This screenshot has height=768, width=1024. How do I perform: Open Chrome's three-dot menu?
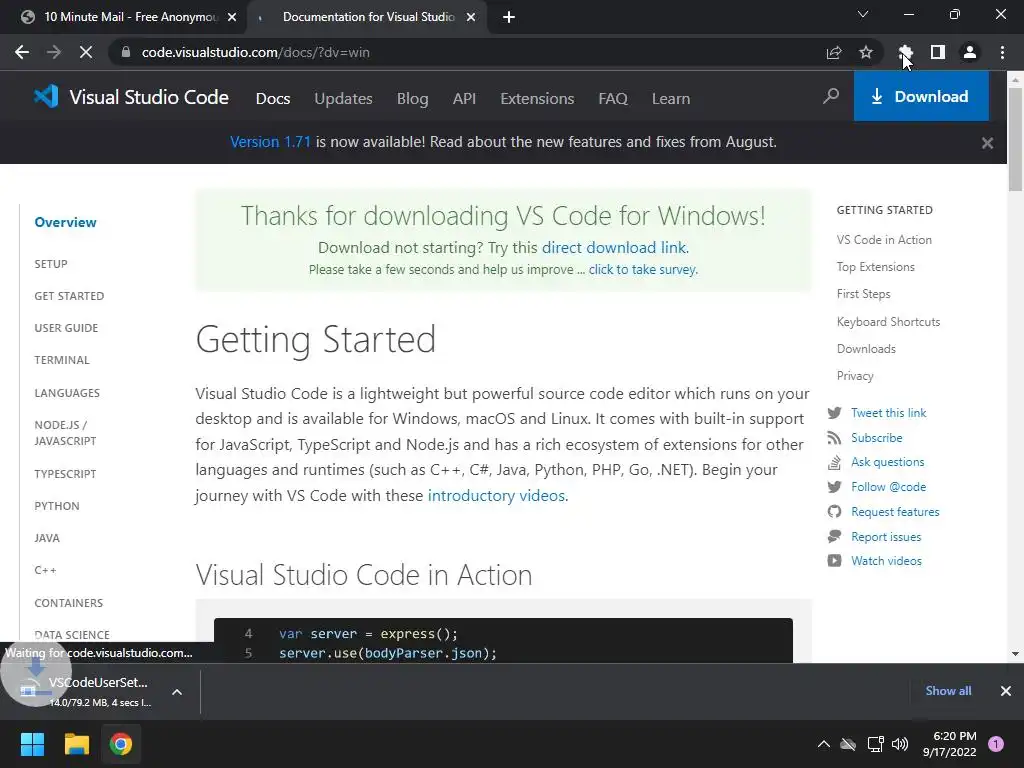(x=1002, y=52)
